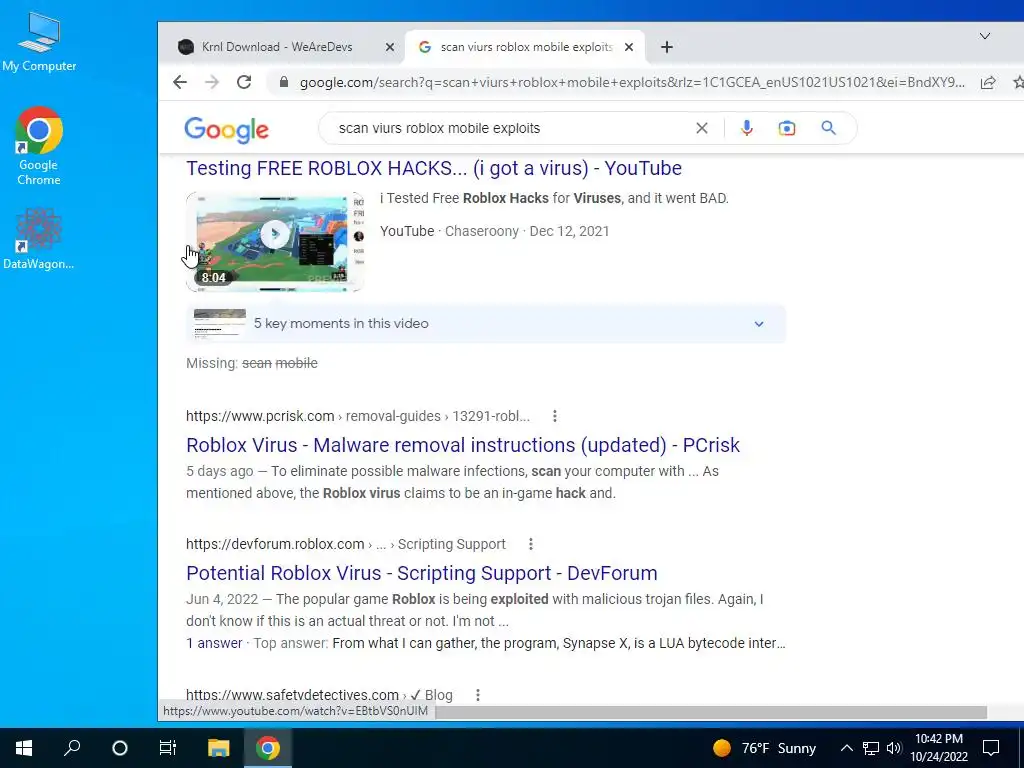
Task: Open Roblox Virus Malware removal instructions link
Action: pyautogui.click(x=463, y=445)
